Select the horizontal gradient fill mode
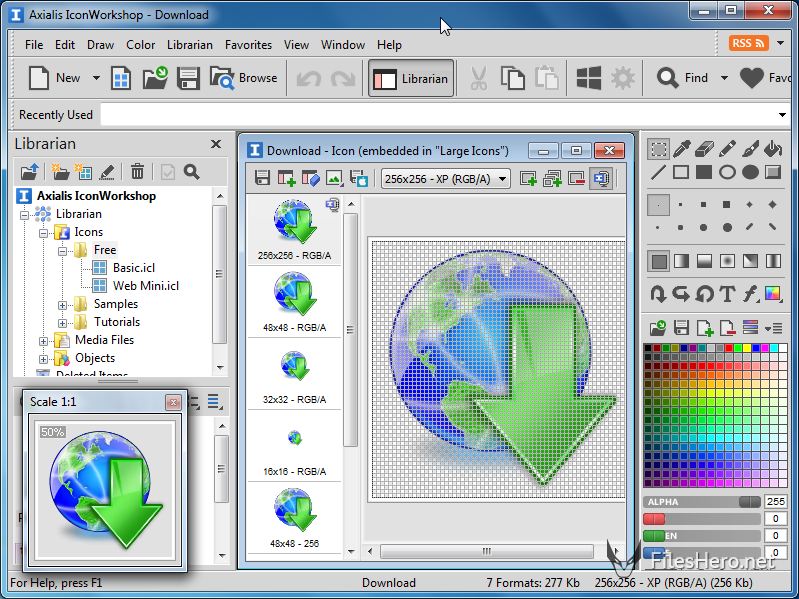Viewport: 799px width, 599px height. 681,261
